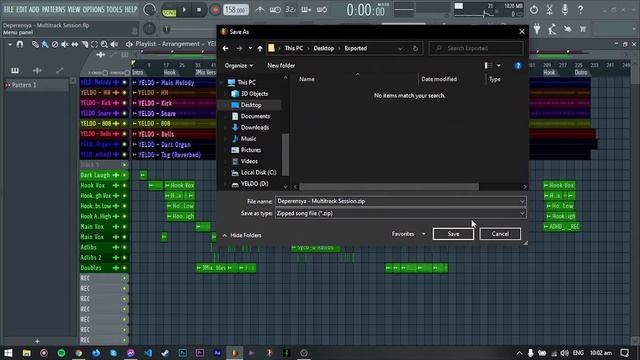Refresh the Exported folder view
The height and width of the screenshot is (360, 640).
pyautogui.click(x=416, y=48)
